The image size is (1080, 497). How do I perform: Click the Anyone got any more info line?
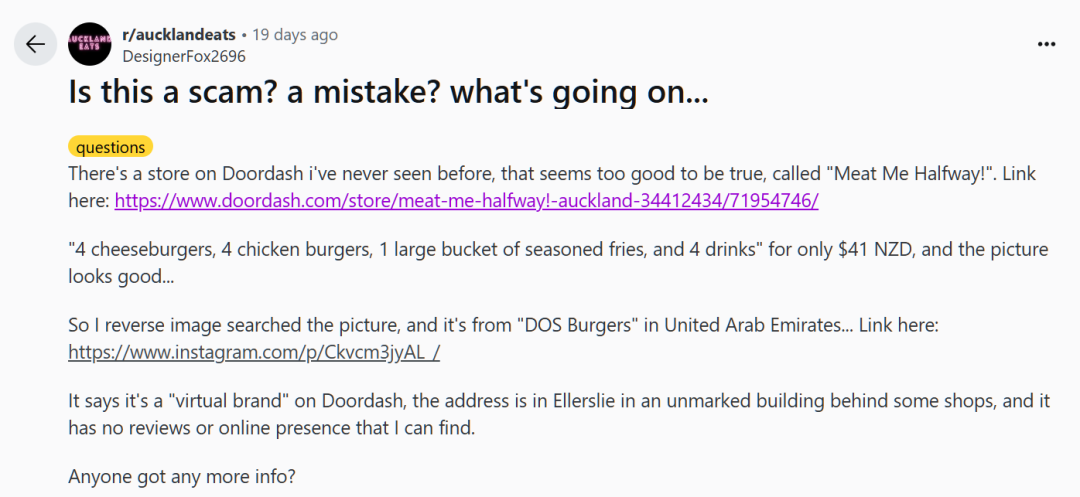click(183, 476)
